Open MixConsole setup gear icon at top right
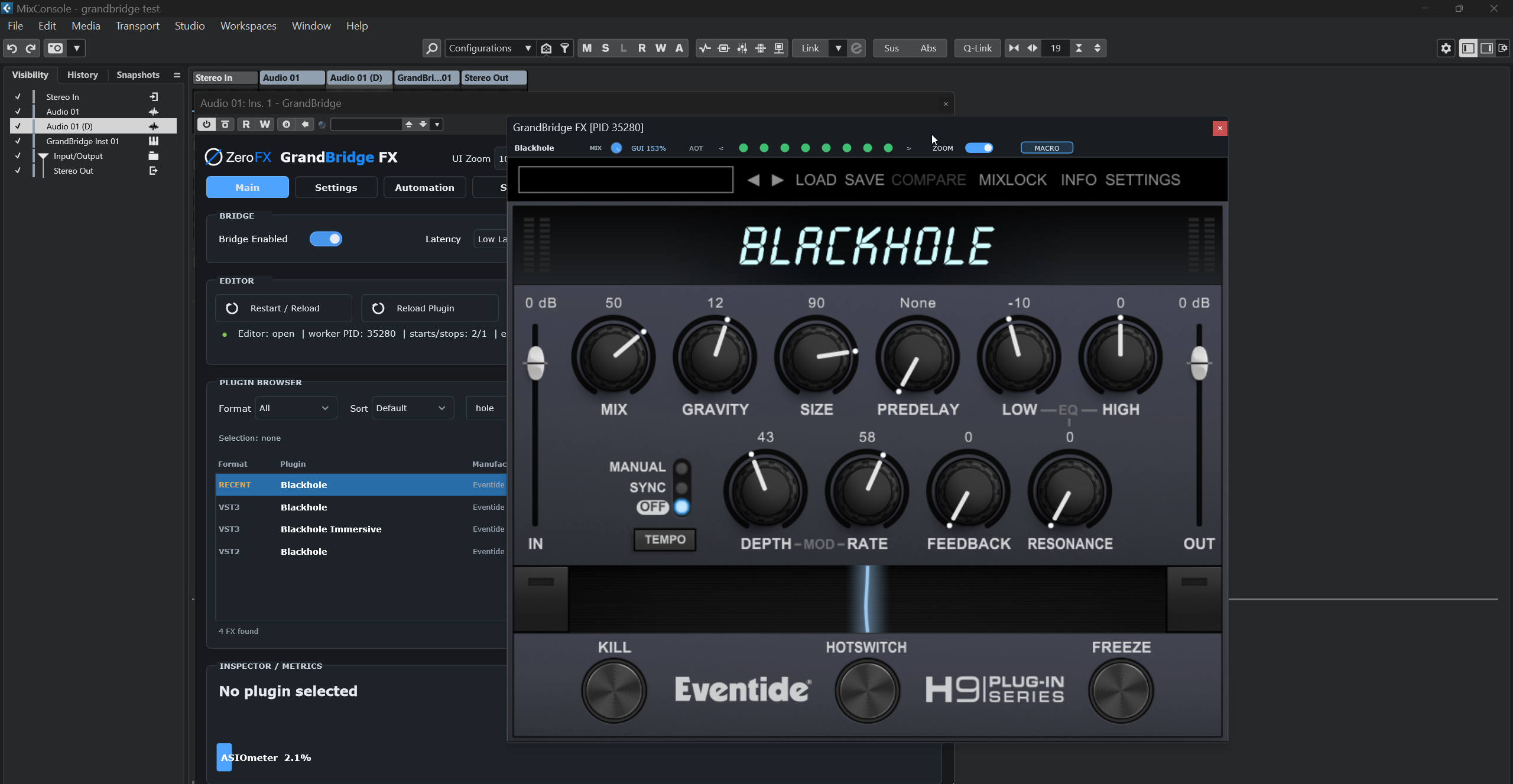This screenshot has width=1513, height=784. click(x=1446, y=48)
